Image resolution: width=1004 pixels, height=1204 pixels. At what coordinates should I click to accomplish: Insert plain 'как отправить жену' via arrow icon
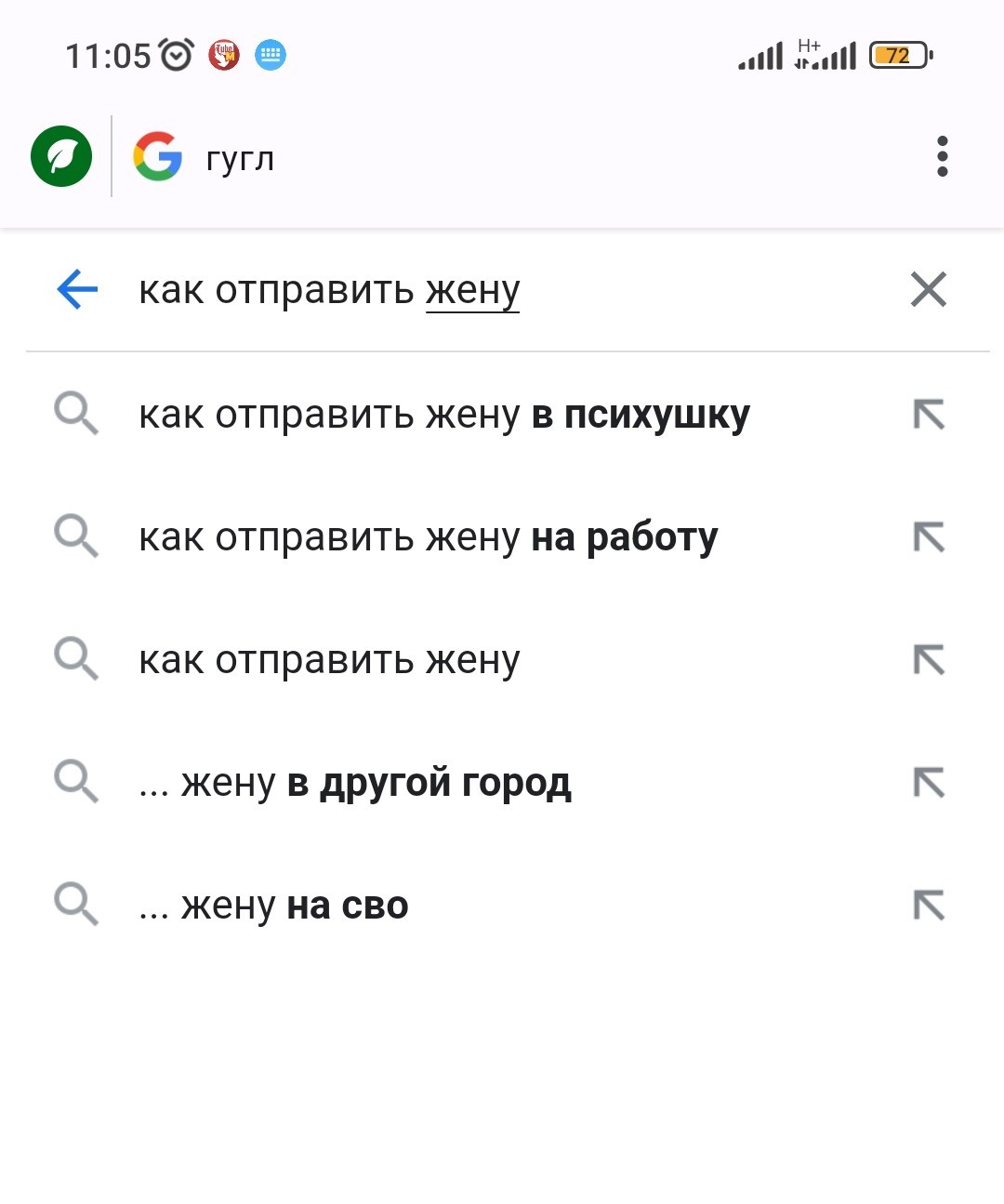(929, 659)
